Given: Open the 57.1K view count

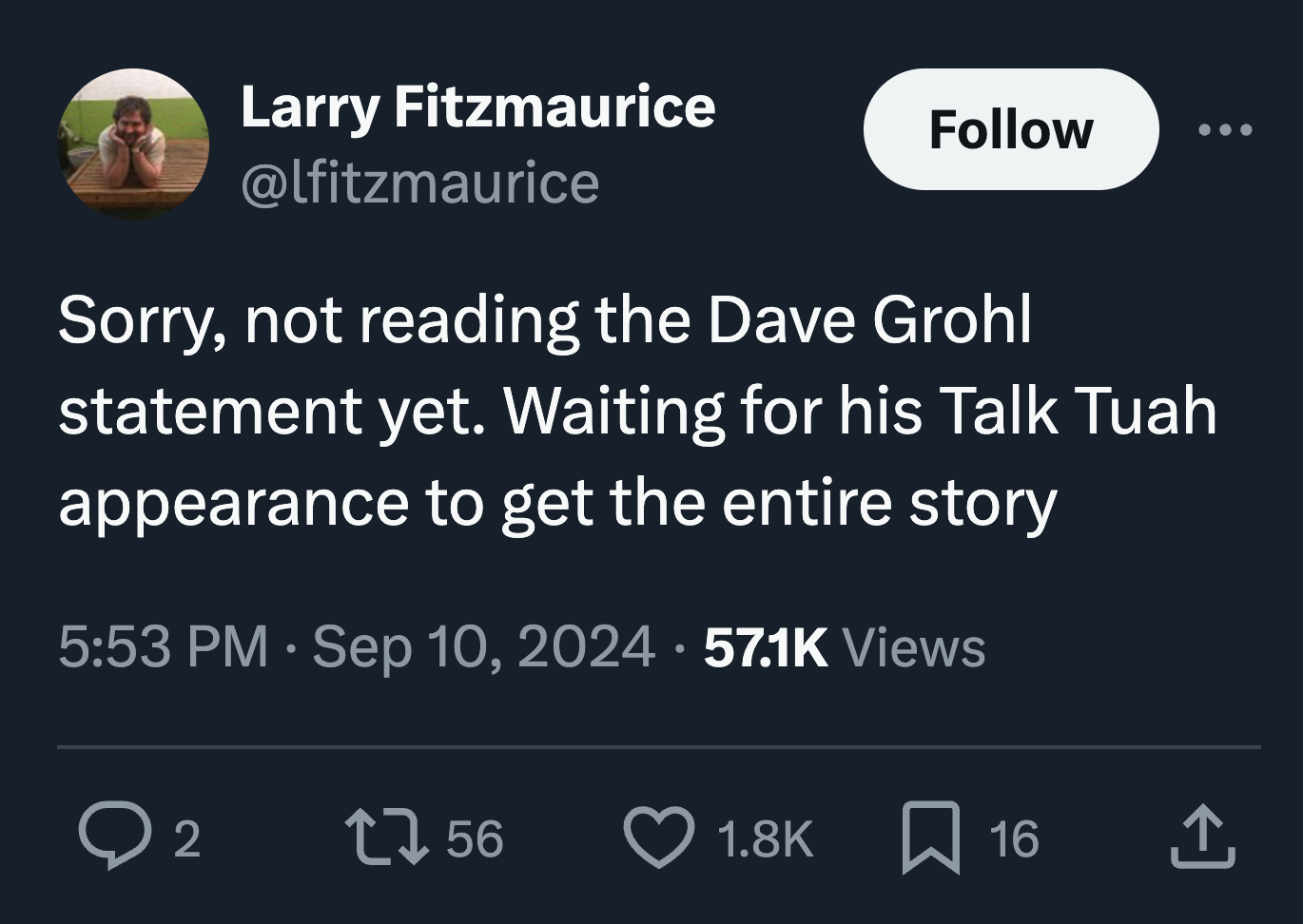Looking at the screenshot, I should (x=766, y=647).
